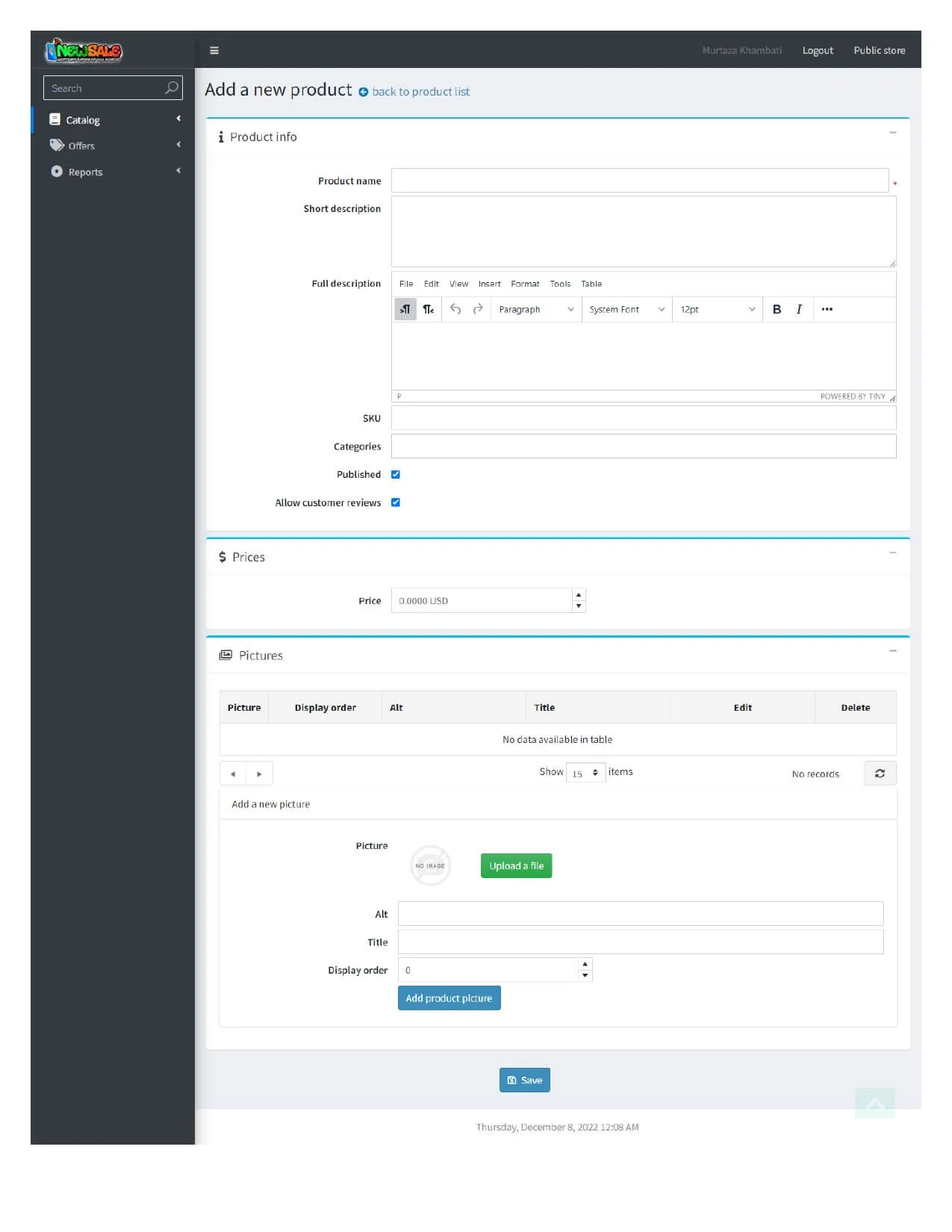Follow the back to product list link

(x=420, y=92)
